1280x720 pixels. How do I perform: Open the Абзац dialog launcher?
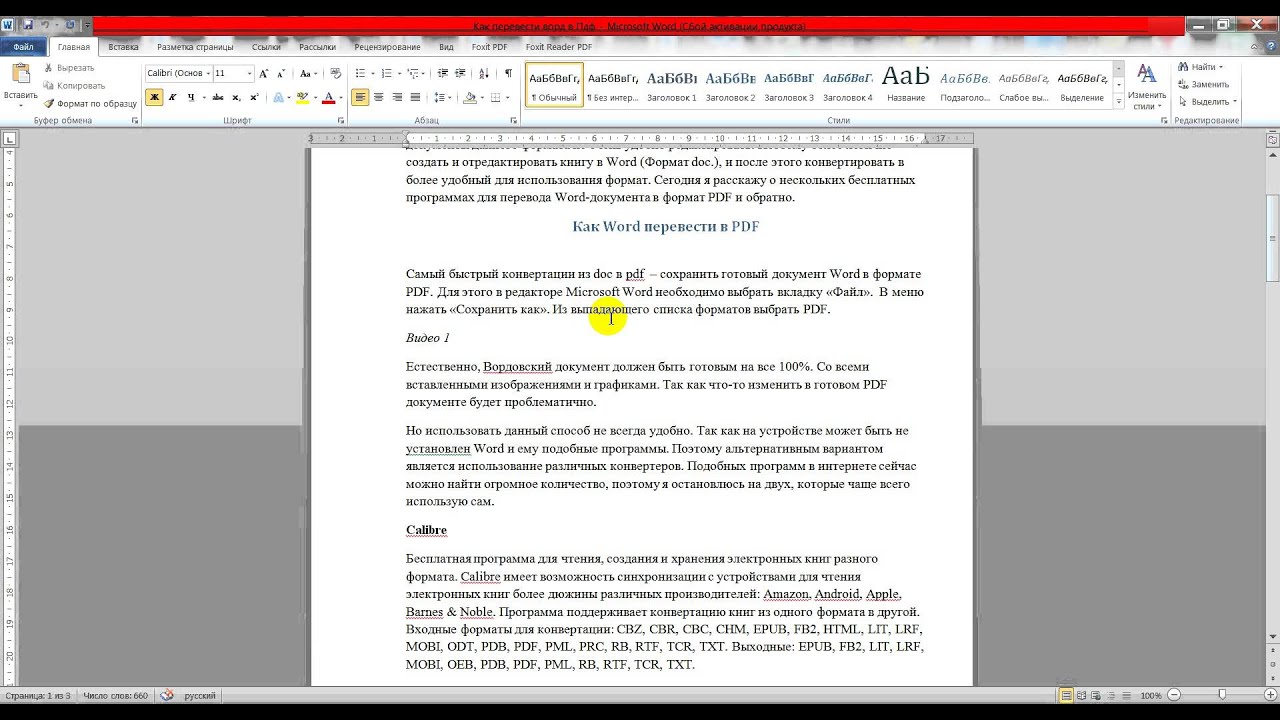(513, 120)
